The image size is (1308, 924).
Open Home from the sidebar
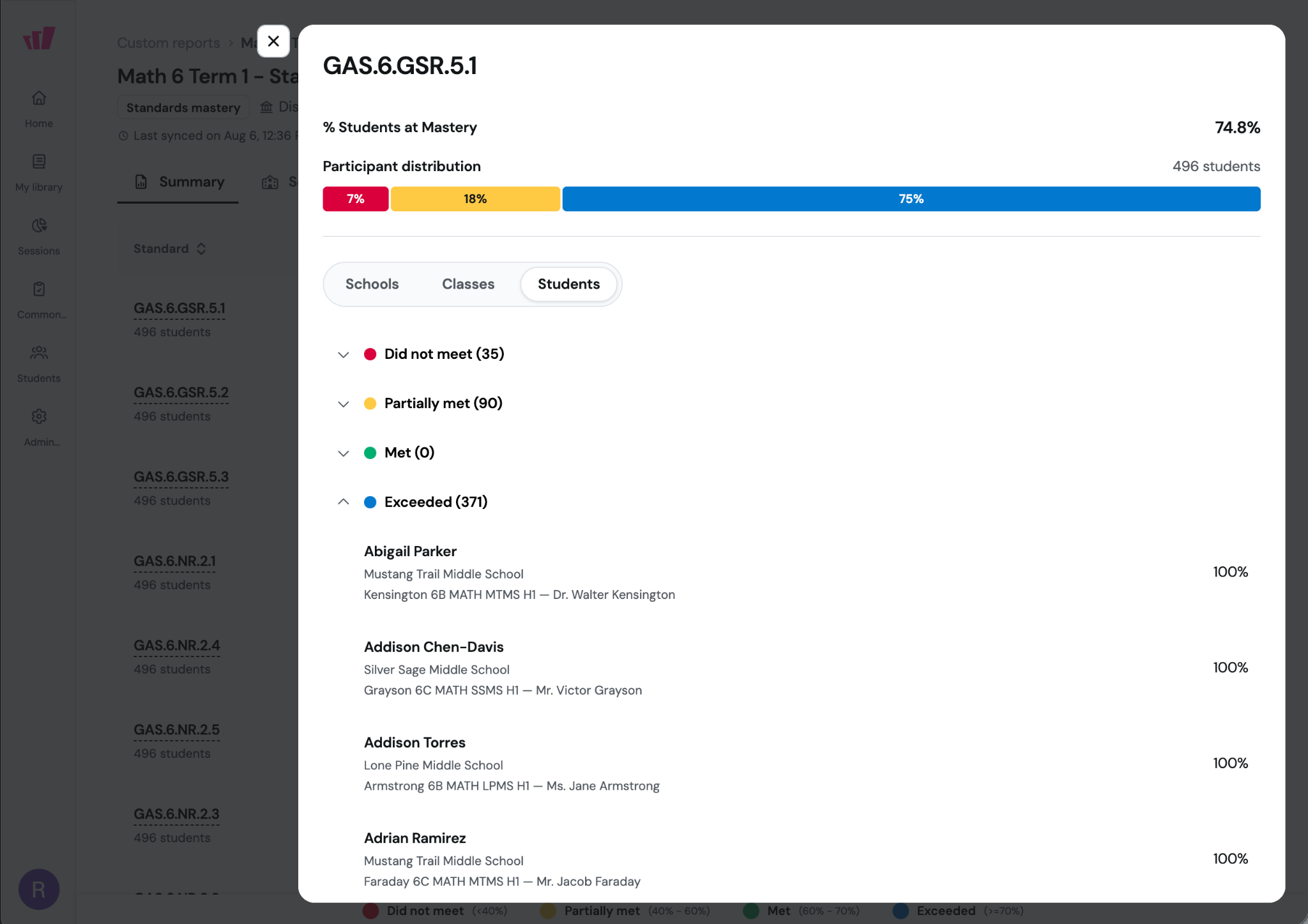pyautogui.click(x=39, y=109)
